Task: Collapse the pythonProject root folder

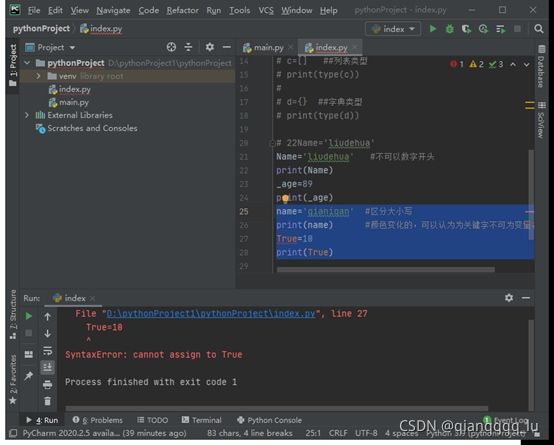Action: click(x=27, y=63)
